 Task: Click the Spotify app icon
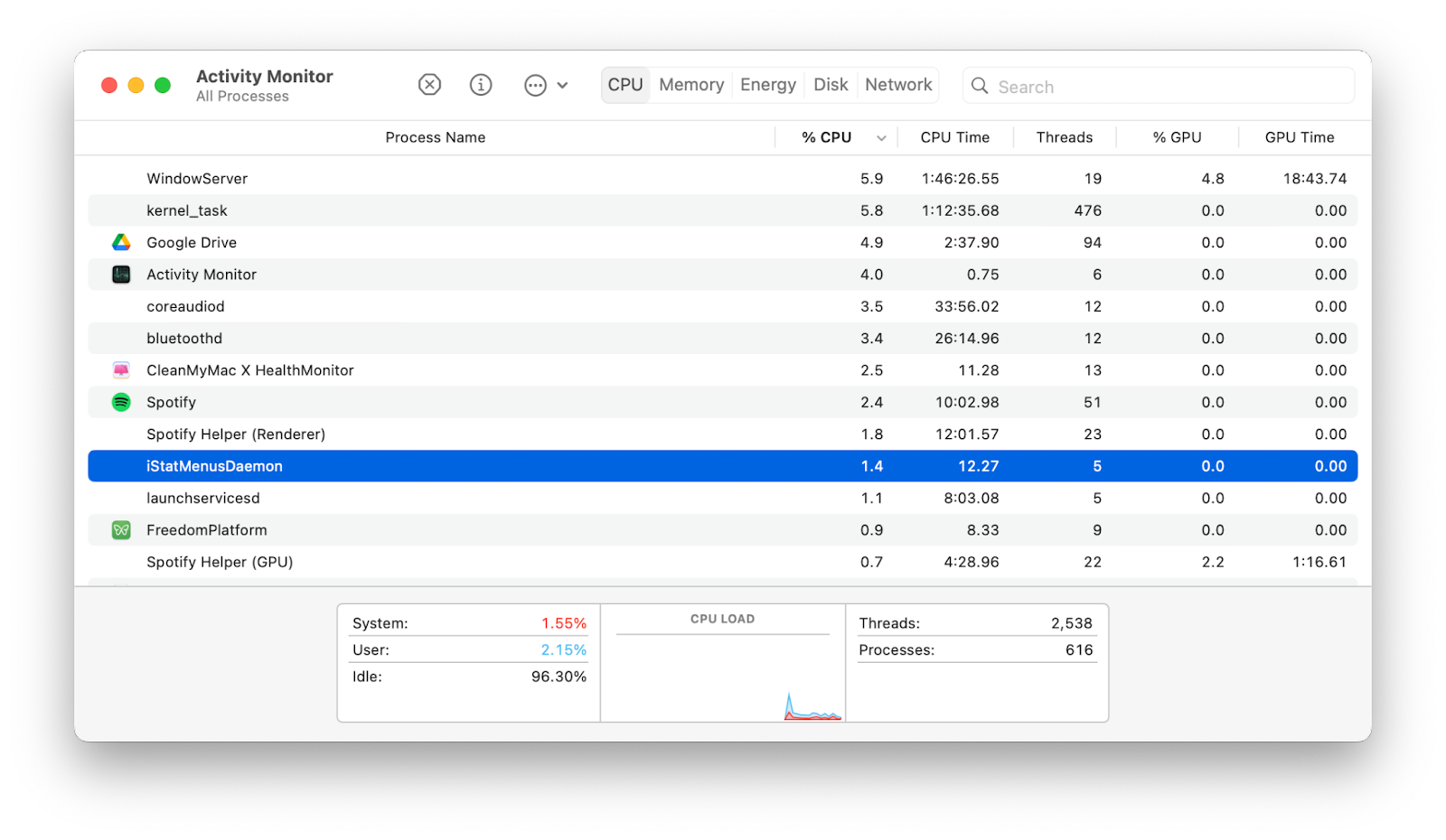pyautogui.click(x=120, y=402)
